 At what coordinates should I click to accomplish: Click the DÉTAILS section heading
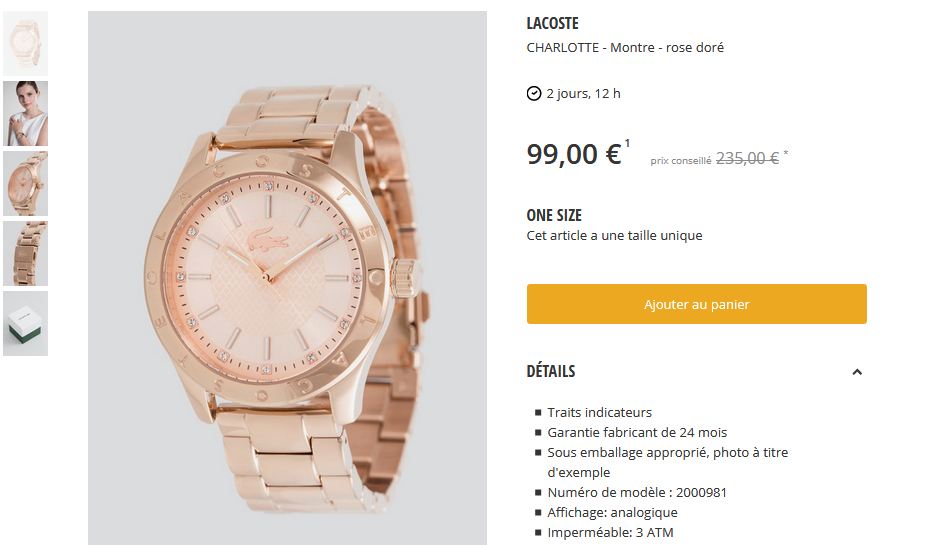point(550,371)
